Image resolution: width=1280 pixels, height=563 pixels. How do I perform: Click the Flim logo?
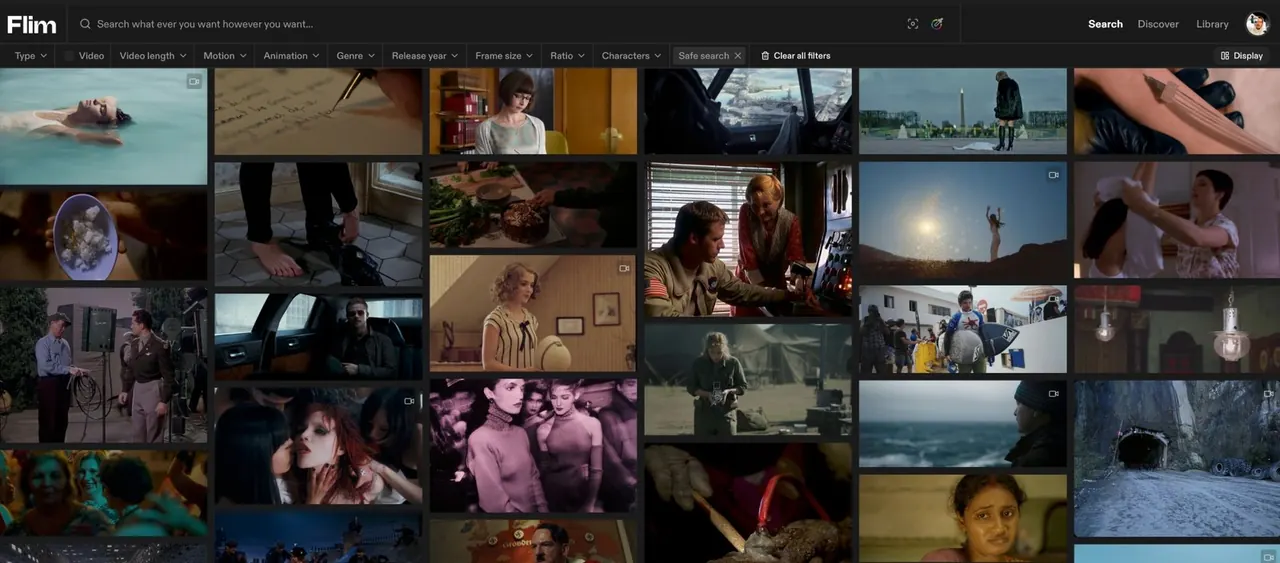pyautogui.click(x=32, y=23)
